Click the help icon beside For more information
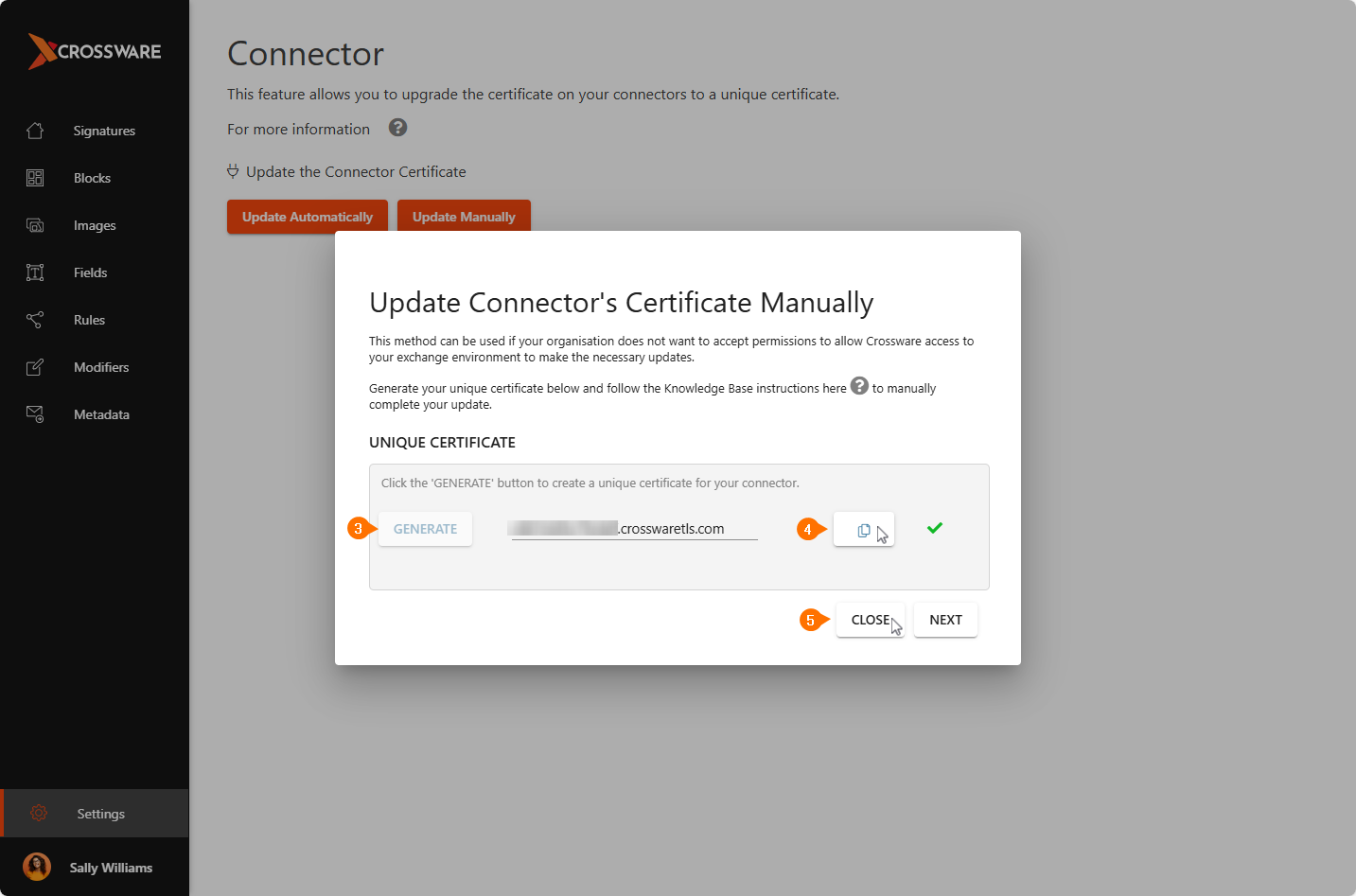Viewport: 1356px width, 896px height. pyautogui.click(x=398, y=128)
